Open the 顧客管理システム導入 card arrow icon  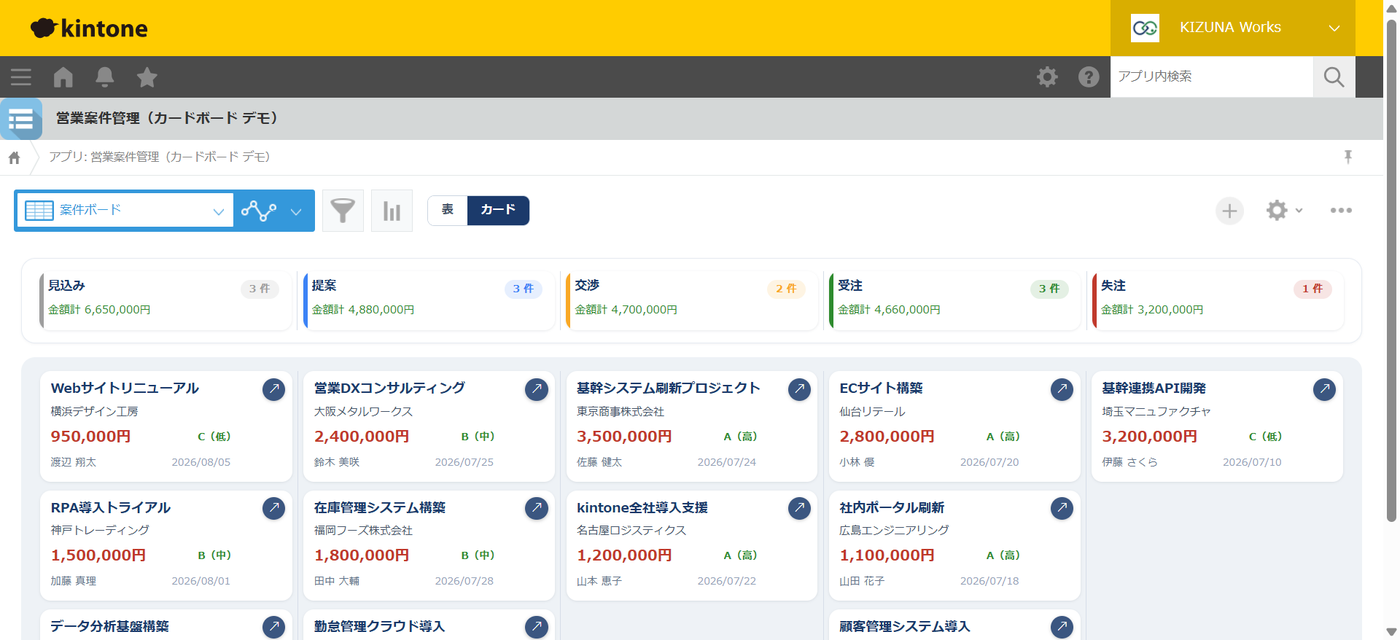click(x=1063, y=627)
